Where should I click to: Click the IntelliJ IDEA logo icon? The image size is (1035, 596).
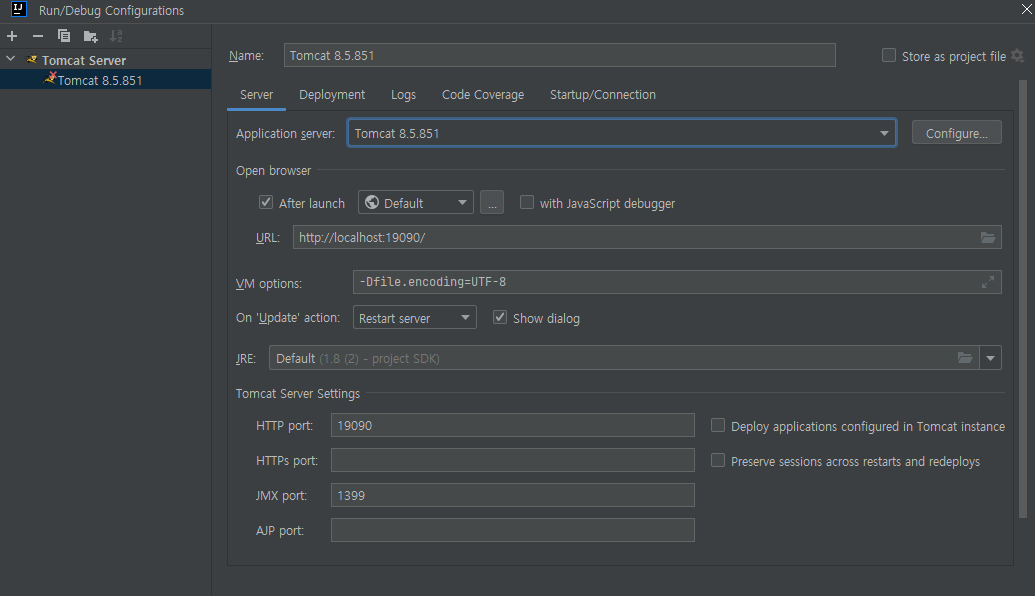pyautogui.click(x=18, y=9)
